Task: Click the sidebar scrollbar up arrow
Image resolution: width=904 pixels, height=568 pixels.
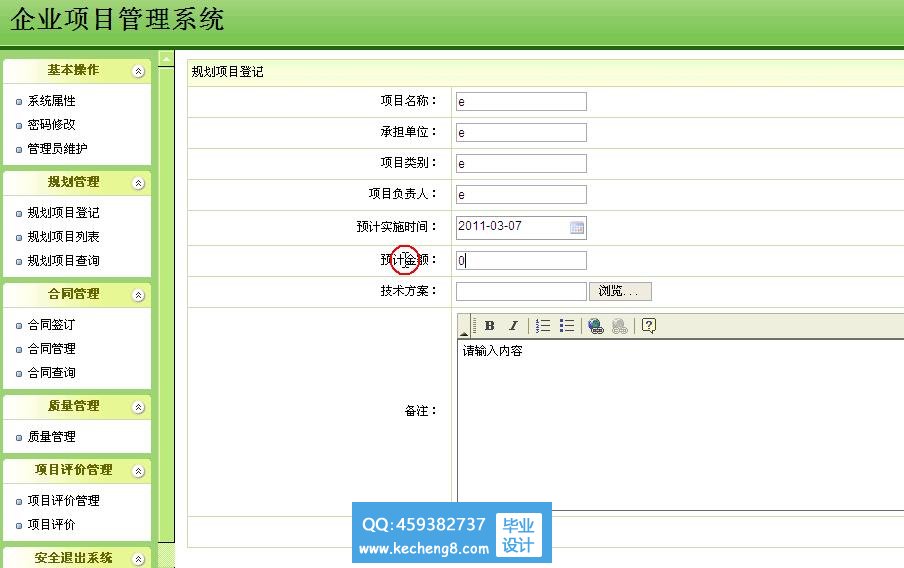Action: pyautogui.click(x=166, y=59)
